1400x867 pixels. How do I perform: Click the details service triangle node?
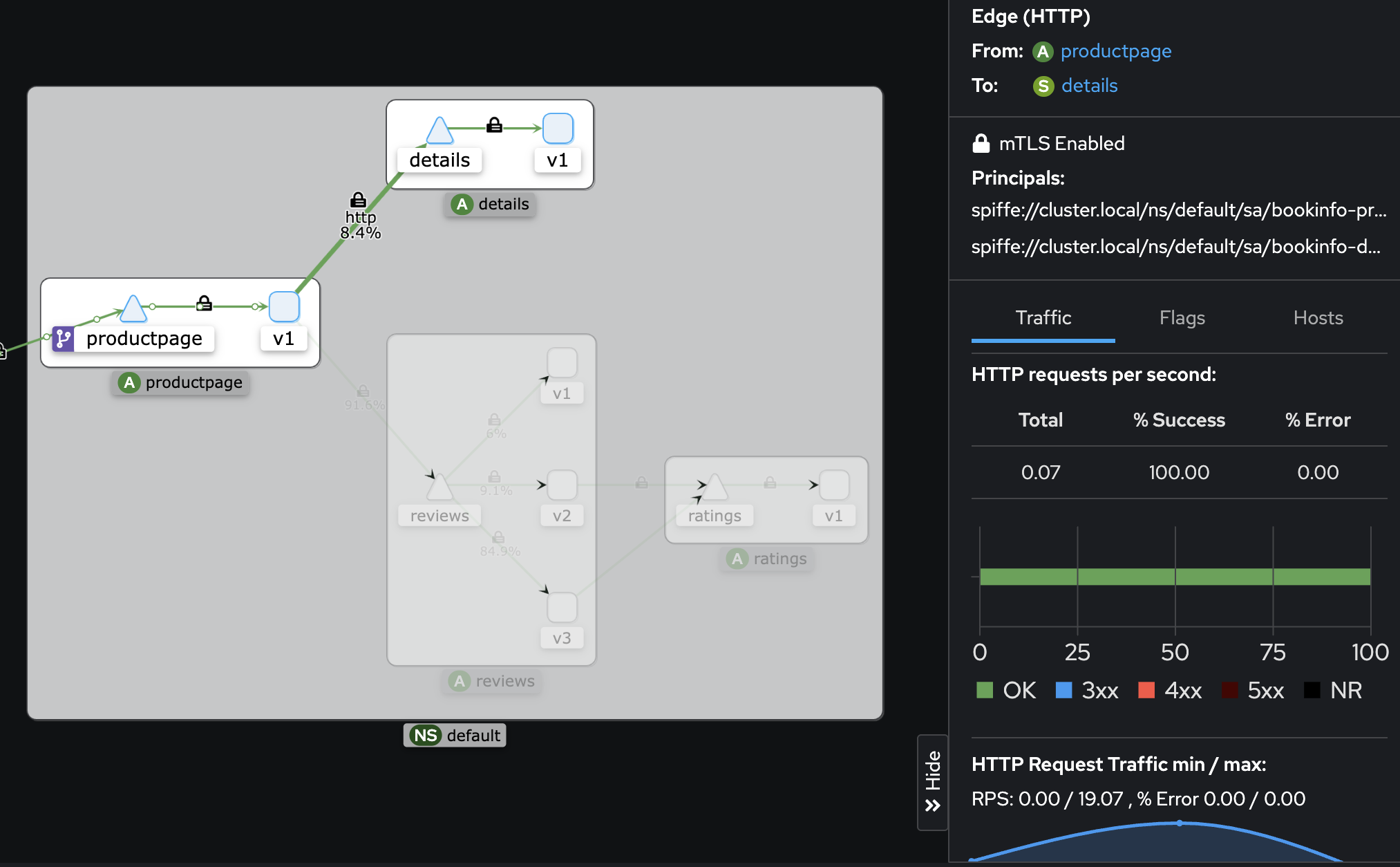click(x=439, y=131)
